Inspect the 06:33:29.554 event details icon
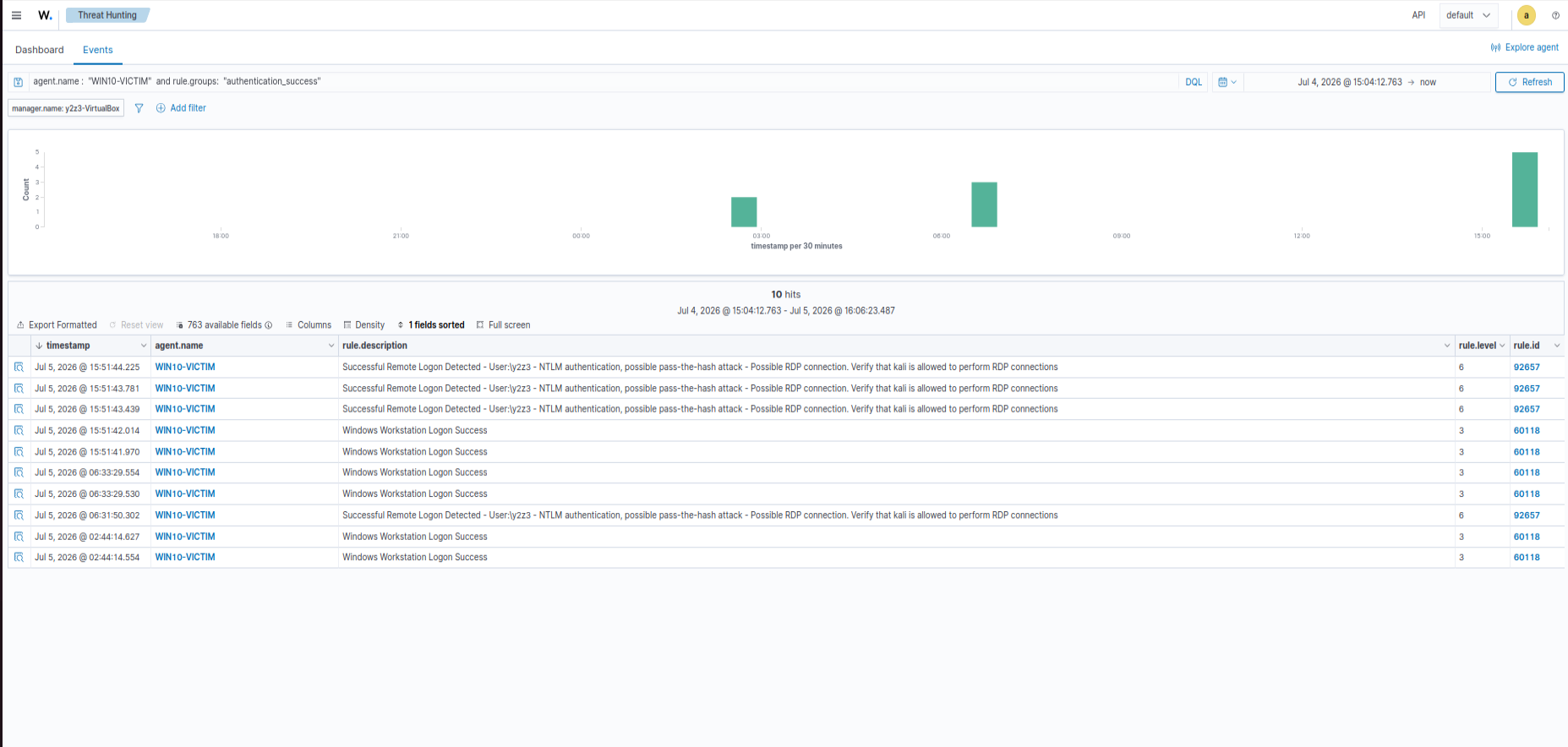The height and width of the screenshot is (747, 1568). [x=19, y=472]
